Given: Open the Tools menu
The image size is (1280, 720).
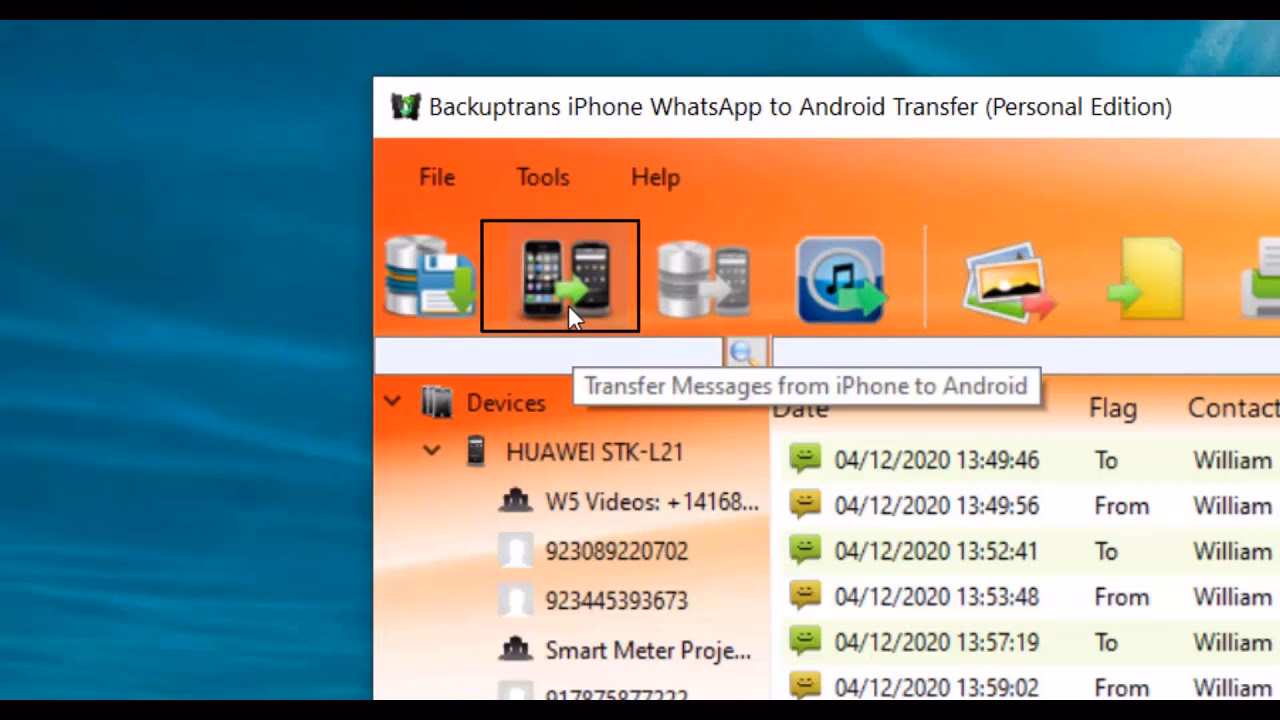Looking at the screenshot, I should click(x=543, y=177).
